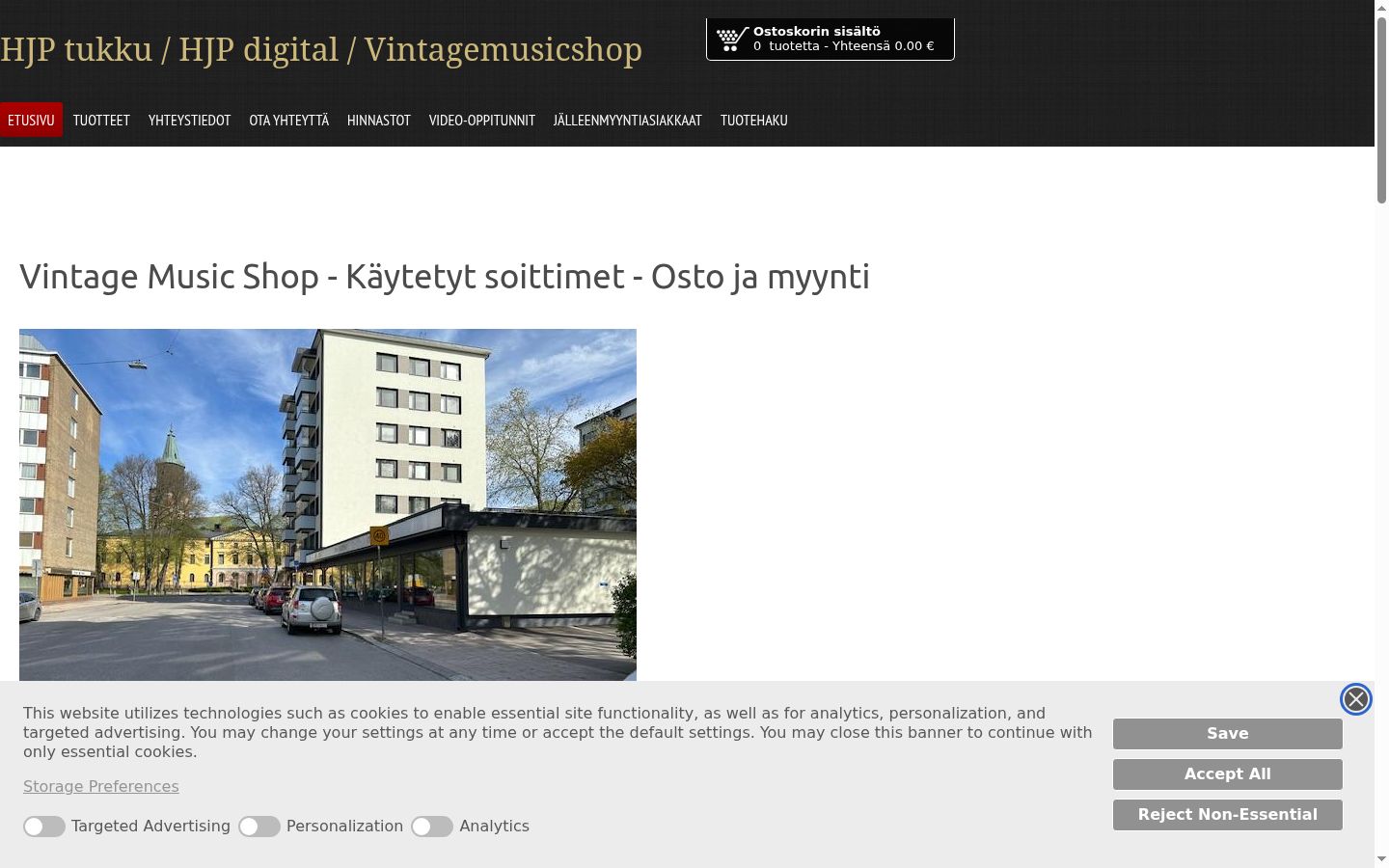The width and height of the screenshot is (1389, 868).
Task: Open the shopping cart icon
Action: point(732,40)
